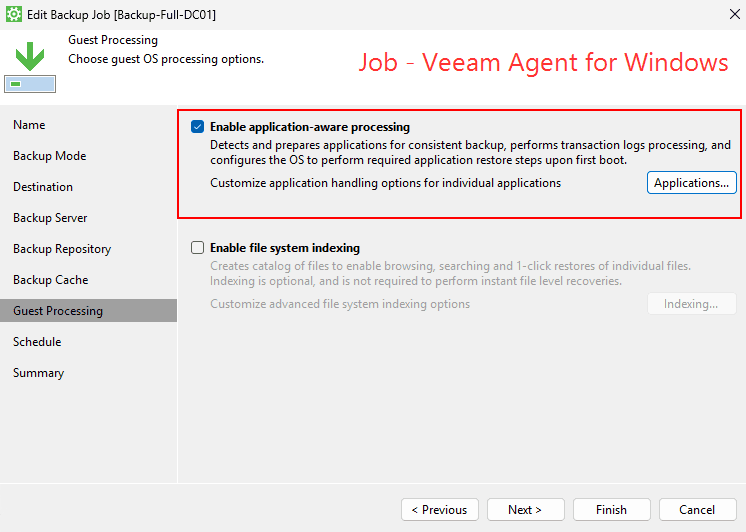Viewport: 746px width, 532px height.
Task: Close the Edit Backup Job window
Action: click(x=735, y=14)
